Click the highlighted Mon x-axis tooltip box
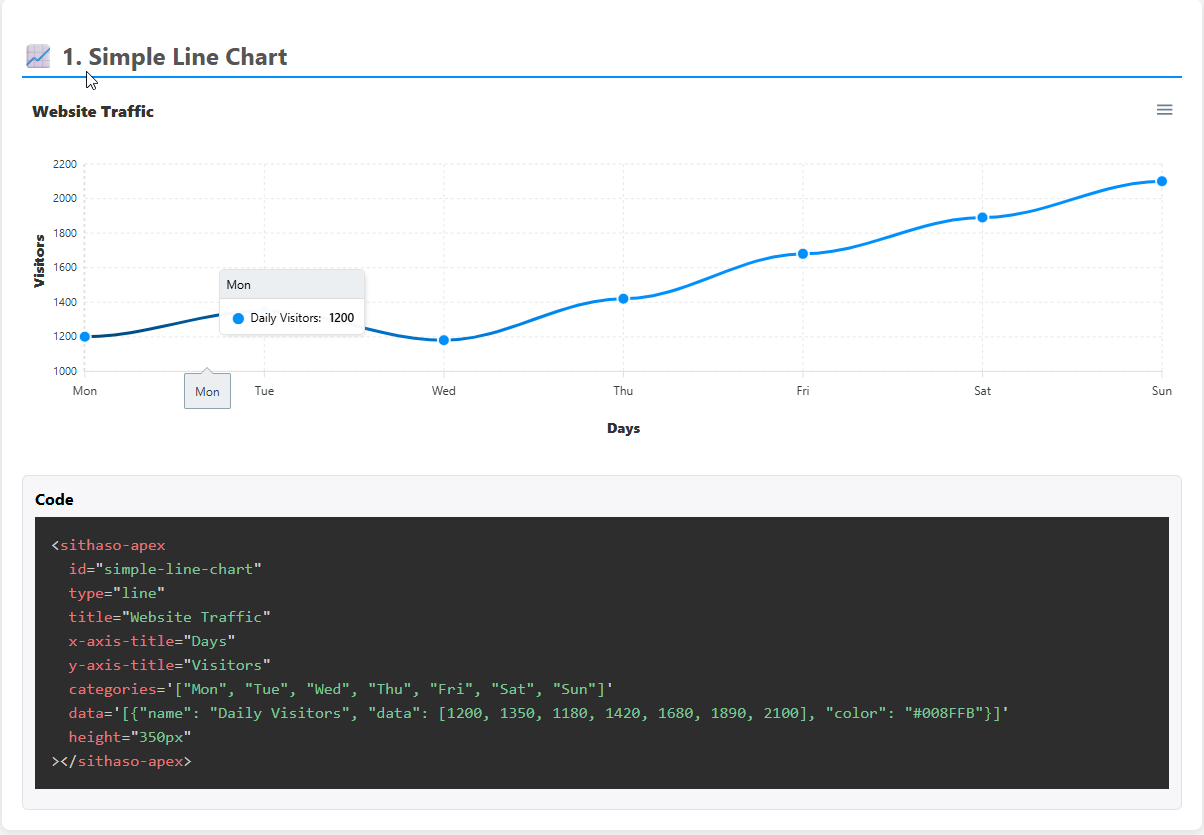The height and width of the screenshot is (835, 1204). coord(207,391)
